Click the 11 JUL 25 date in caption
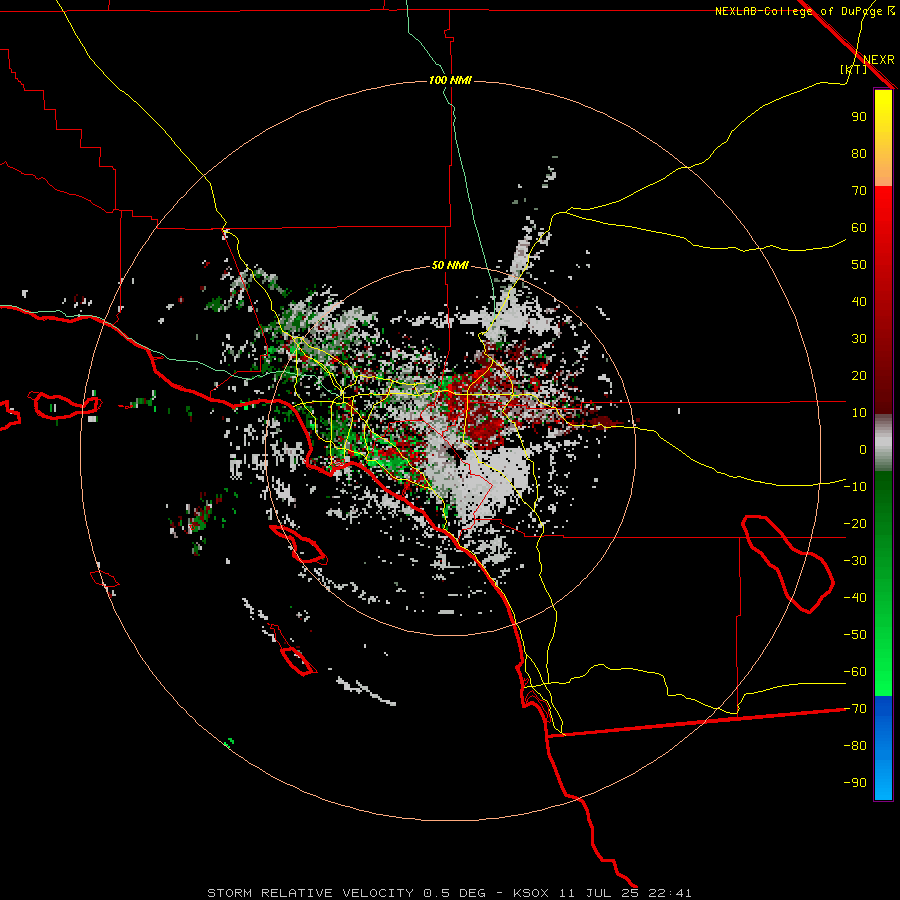This screenshot has width=900, height=900. (x=598, y=893)
